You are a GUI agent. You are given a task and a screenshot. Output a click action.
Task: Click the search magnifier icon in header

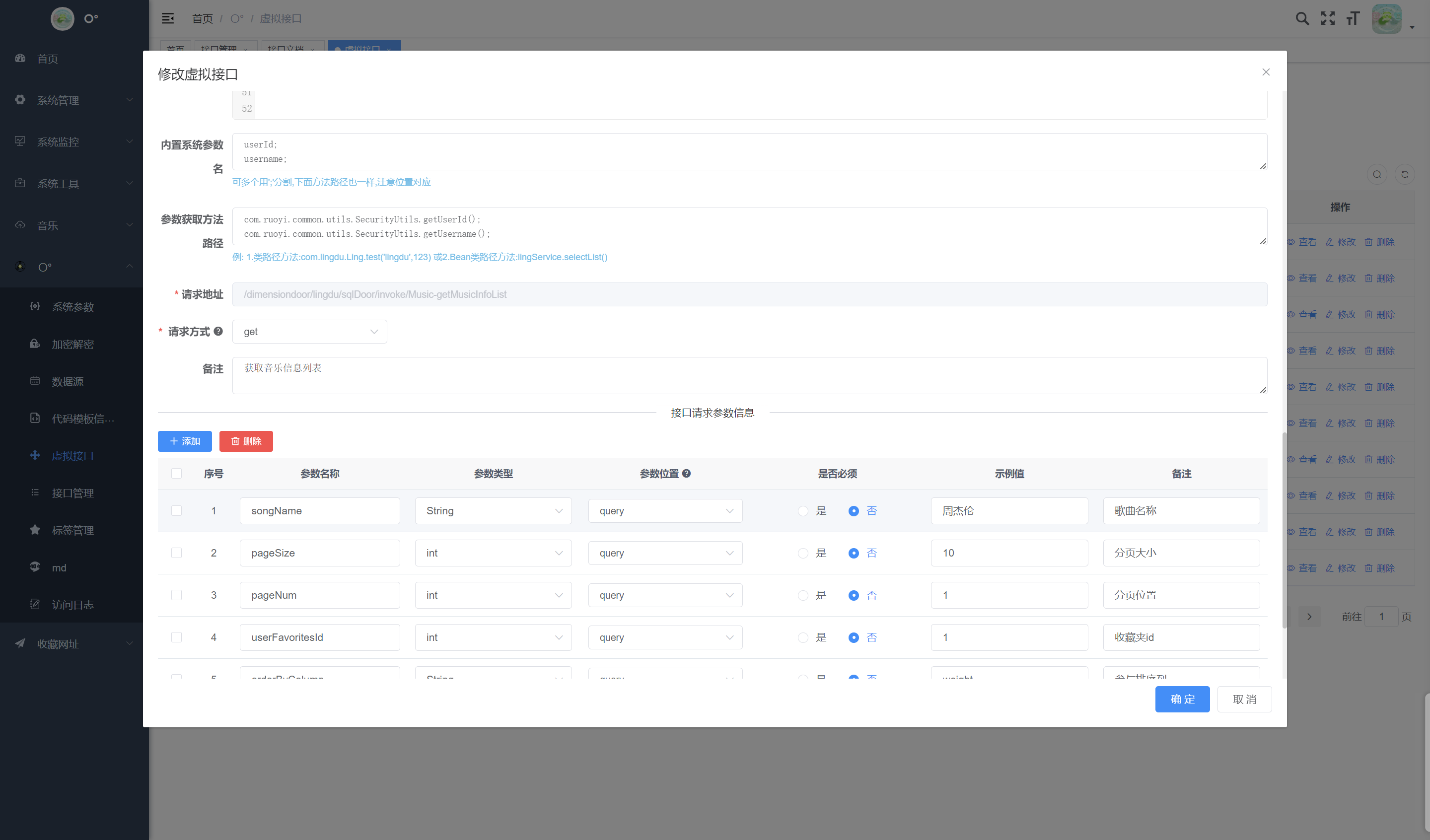[1302, 19]
